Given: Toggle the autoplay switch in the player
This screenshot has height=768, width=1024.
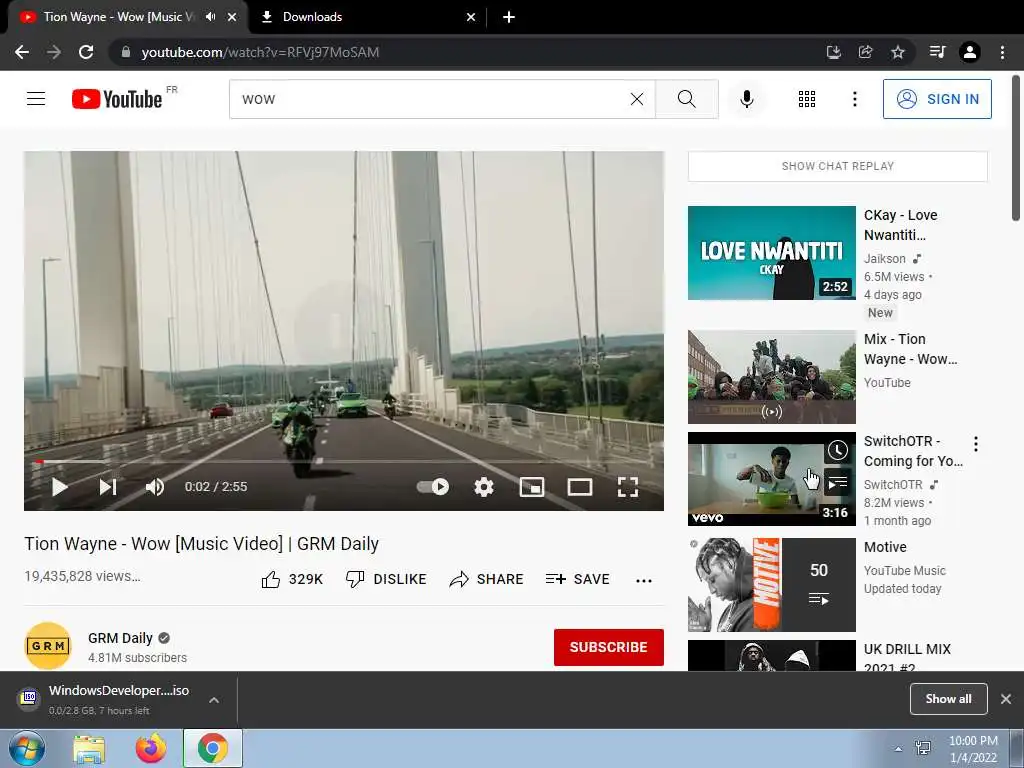Looking at the screenshot, I should 433,487.
